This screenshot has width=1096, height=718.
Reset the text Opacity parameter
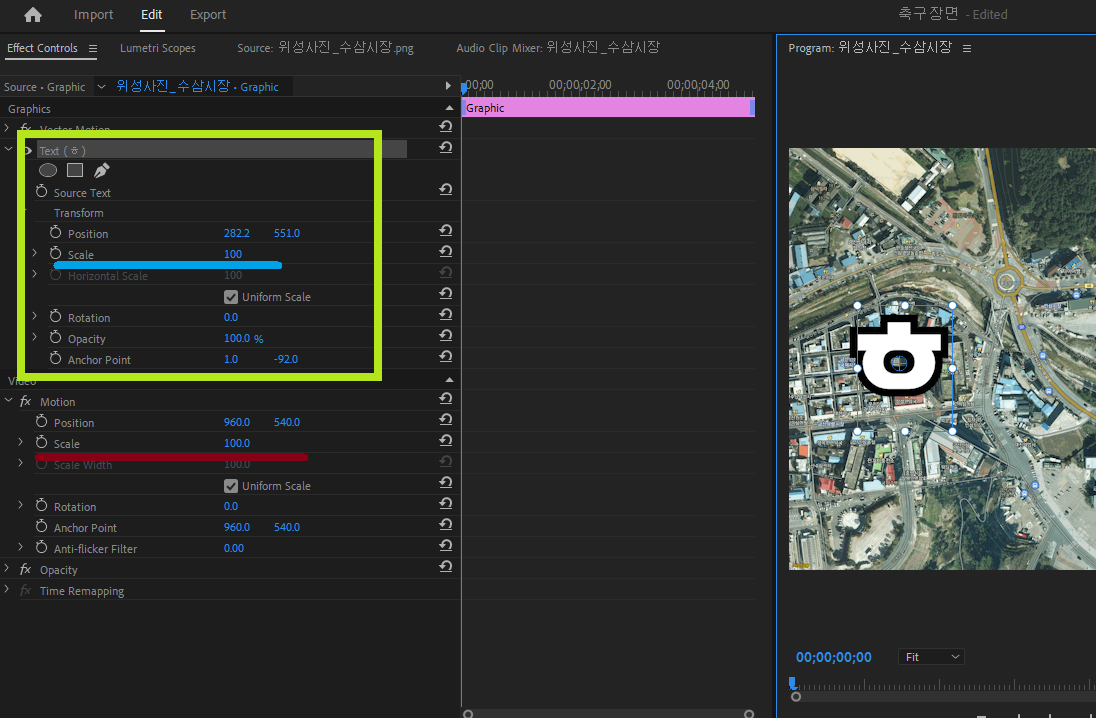click(x=445, y=335)
